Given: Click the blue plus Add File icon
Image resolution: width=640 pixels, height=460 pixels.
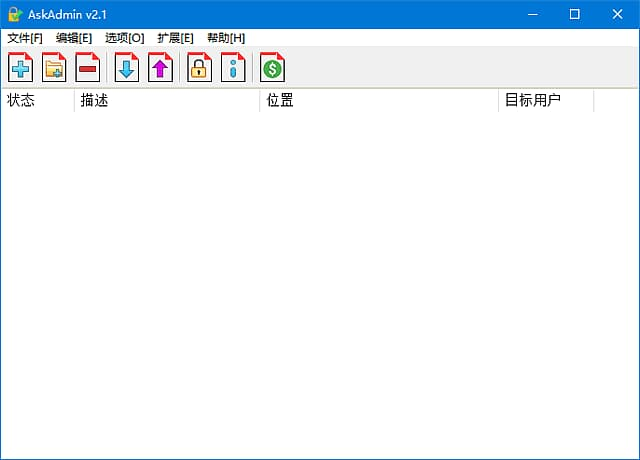Looking at the screenshot, I should click(x=21, y=68).
